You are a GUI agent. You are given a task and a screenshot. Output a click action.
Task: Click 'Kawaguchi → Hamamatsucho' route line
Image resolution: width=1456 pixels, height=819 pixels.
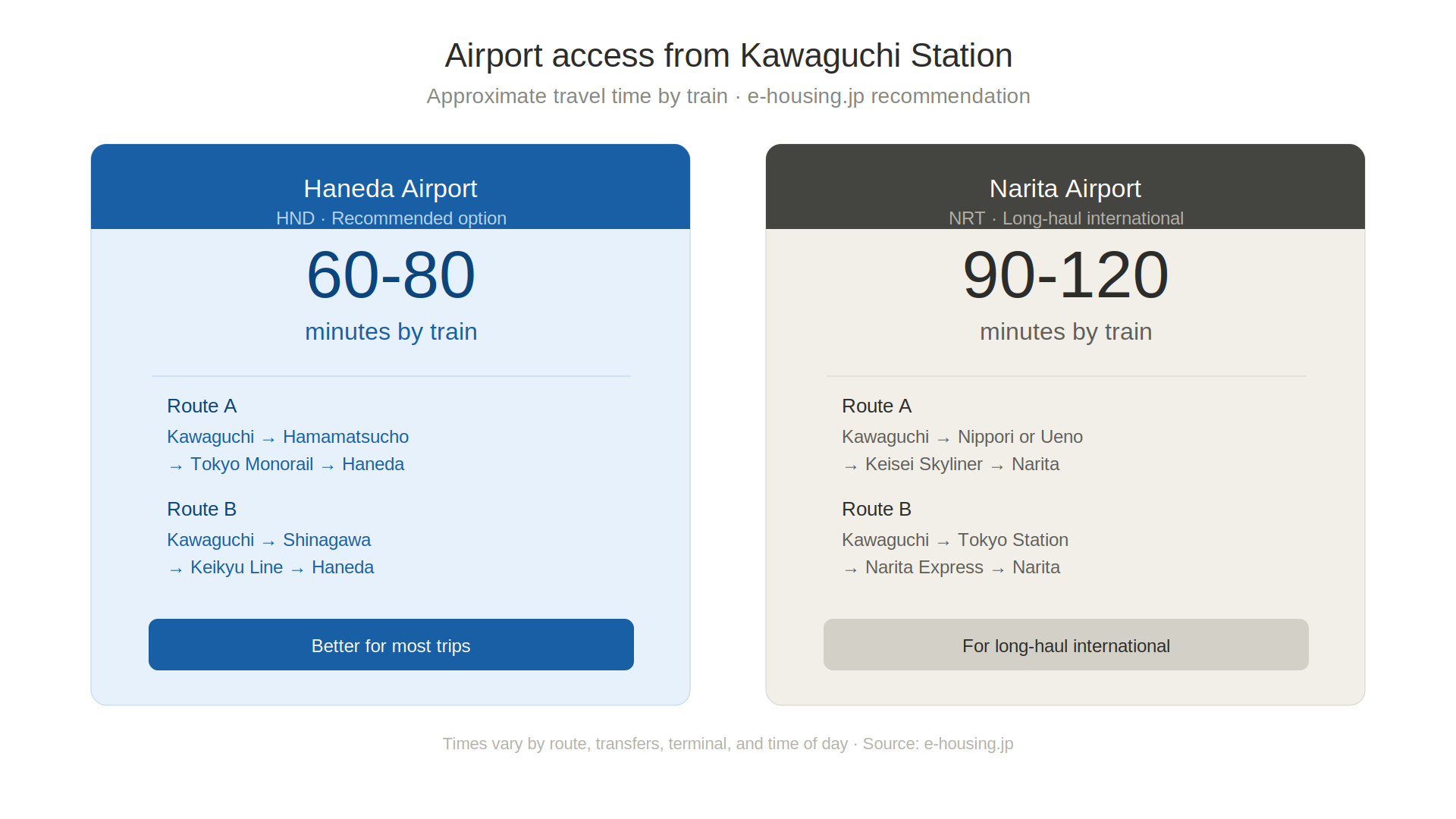[x=288, y=437]
